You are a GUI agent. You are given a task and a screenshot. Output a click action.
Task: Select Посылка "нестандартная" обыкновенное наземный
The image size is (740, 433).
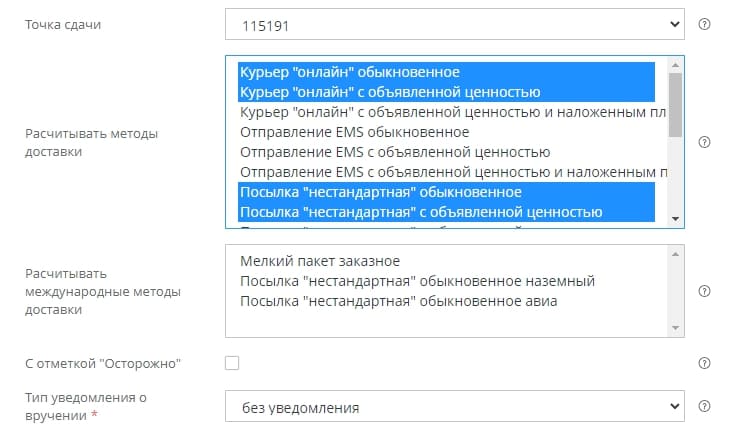417,281
